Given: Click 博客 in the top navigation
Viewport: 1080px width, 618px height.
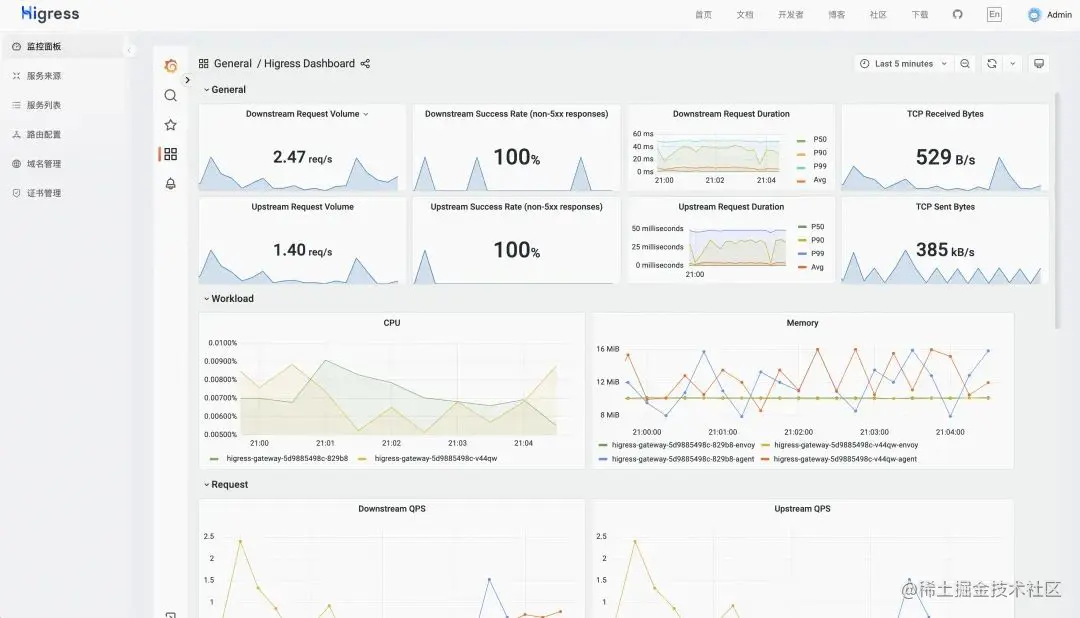Looking at the screenshot, I should [x=837, y=14].
